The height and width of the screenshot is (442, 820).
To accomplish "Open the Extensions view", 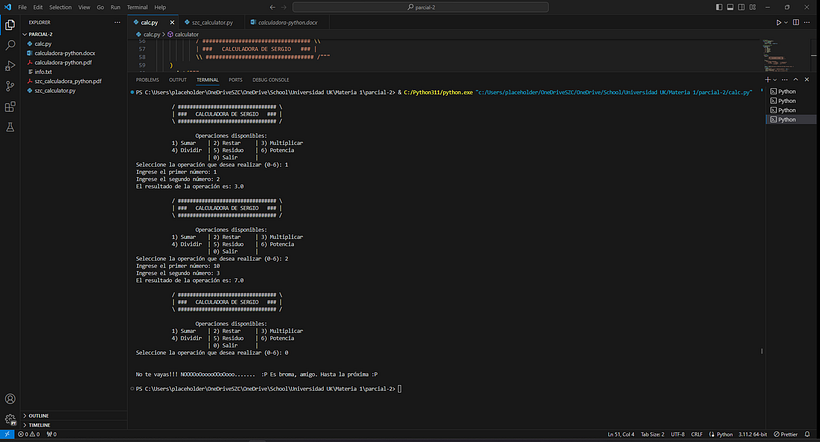I will point(10,107).
